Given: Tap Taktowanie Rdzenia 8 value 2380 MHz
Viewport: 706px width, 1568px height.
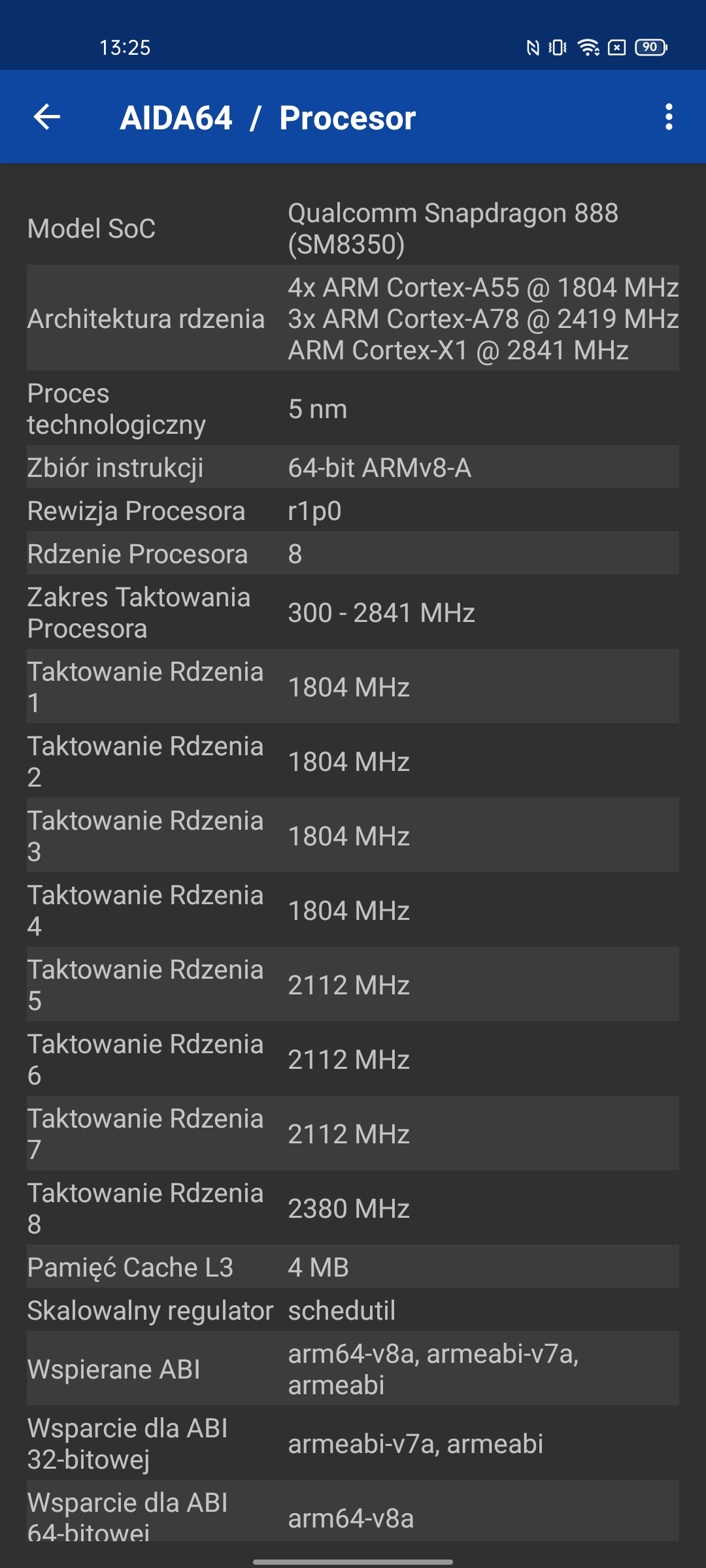Looking at the screenshot, I should click(x=349, y=1209).
